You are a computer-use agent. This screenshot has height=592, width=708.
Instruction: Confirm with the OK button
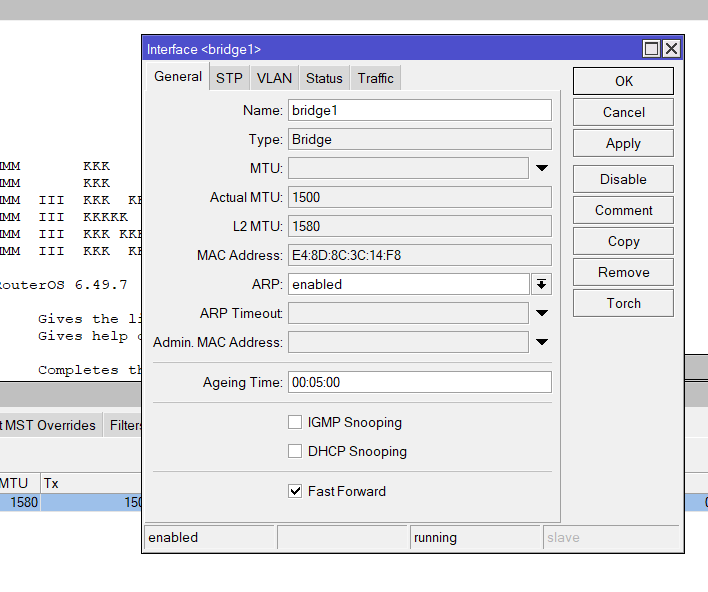623,81
